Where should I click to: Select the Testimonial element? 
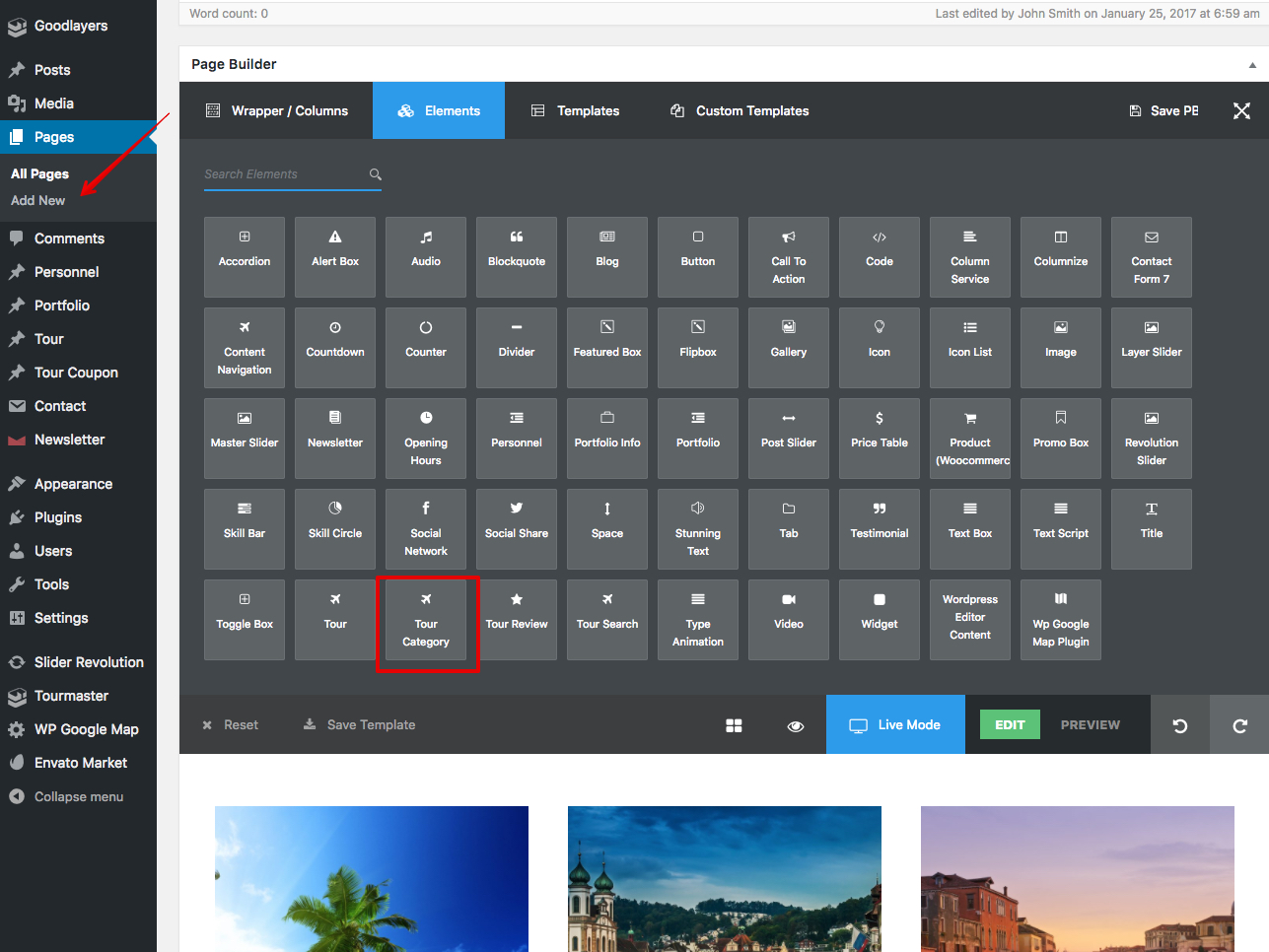[x=880, y=529]
